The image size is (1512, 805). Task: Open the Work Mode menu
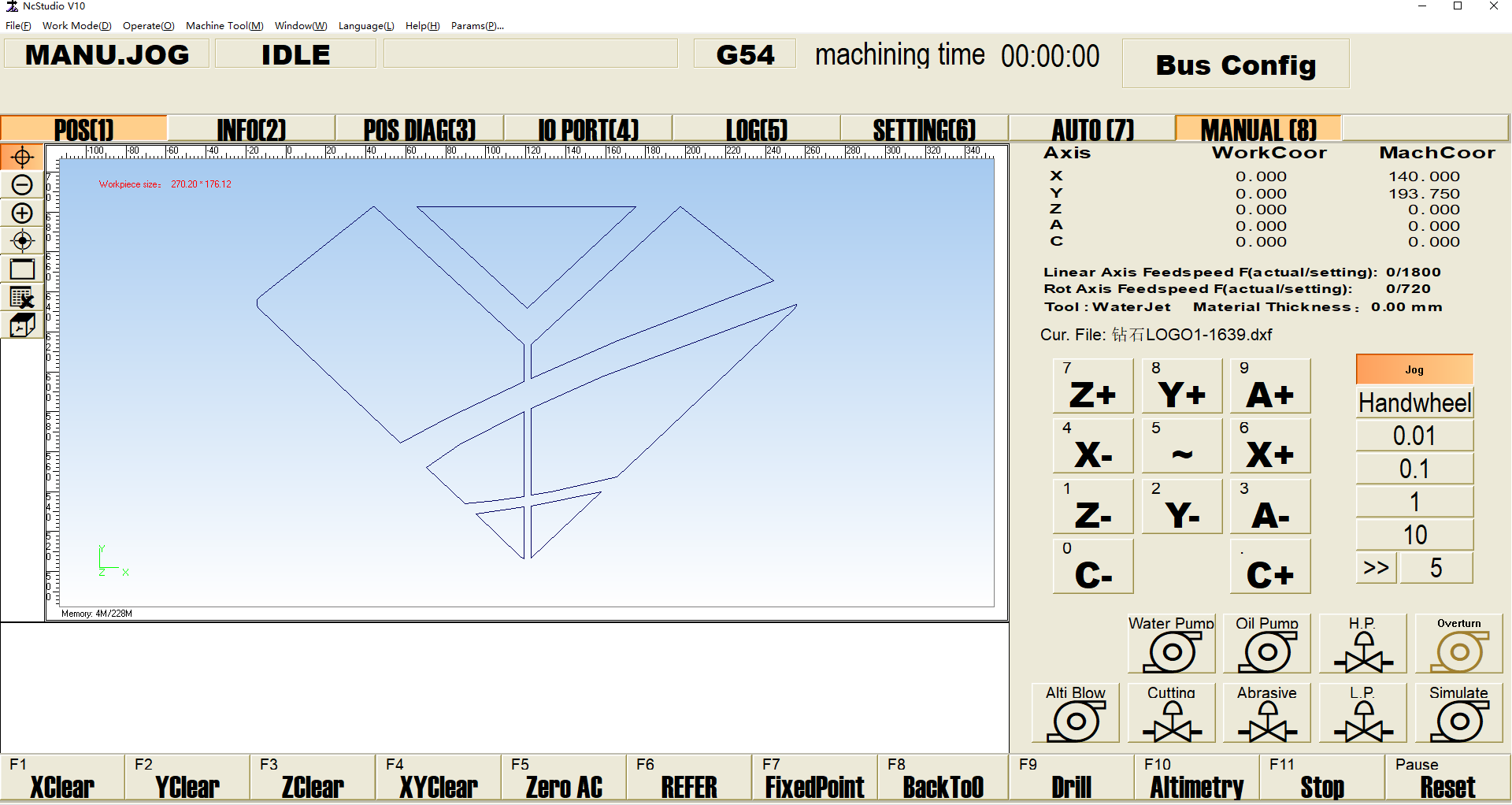tap(76, 26)
